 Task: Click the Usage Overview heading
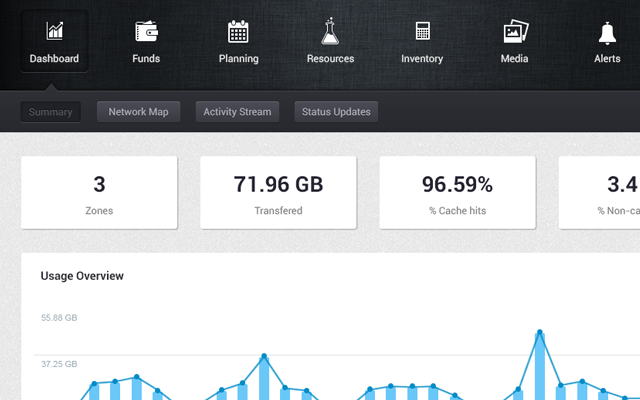point(82,276)
